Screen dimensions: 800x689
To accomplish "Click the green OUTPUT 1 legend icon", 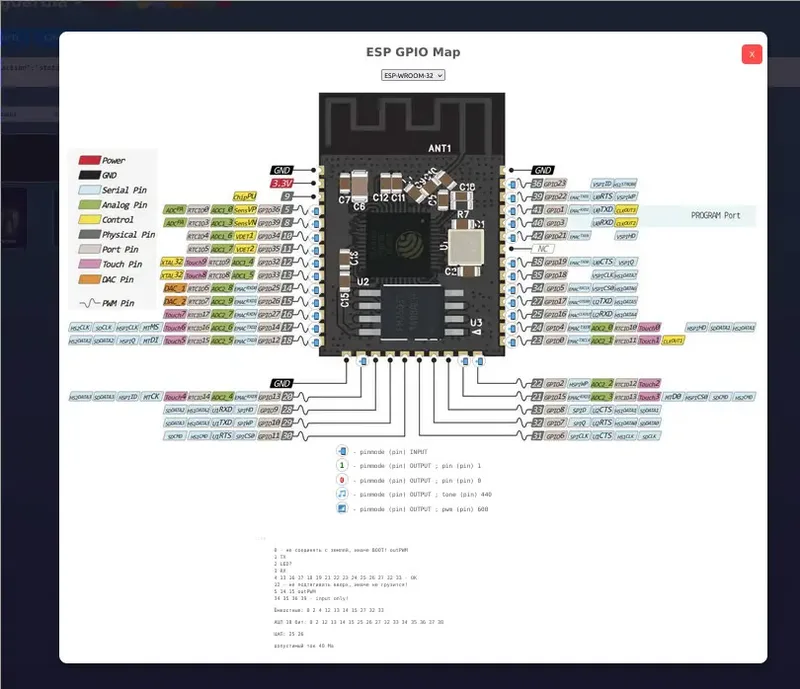I will click(x=342, y=466).
